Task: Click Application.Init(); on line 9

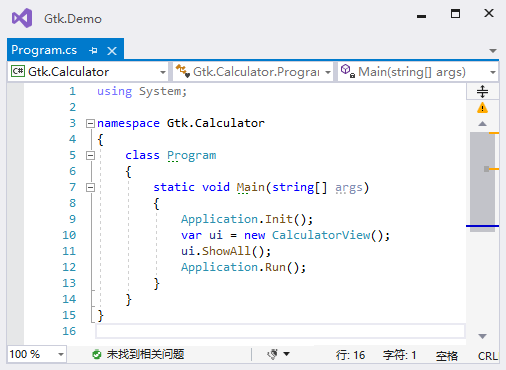Action: 247,219
